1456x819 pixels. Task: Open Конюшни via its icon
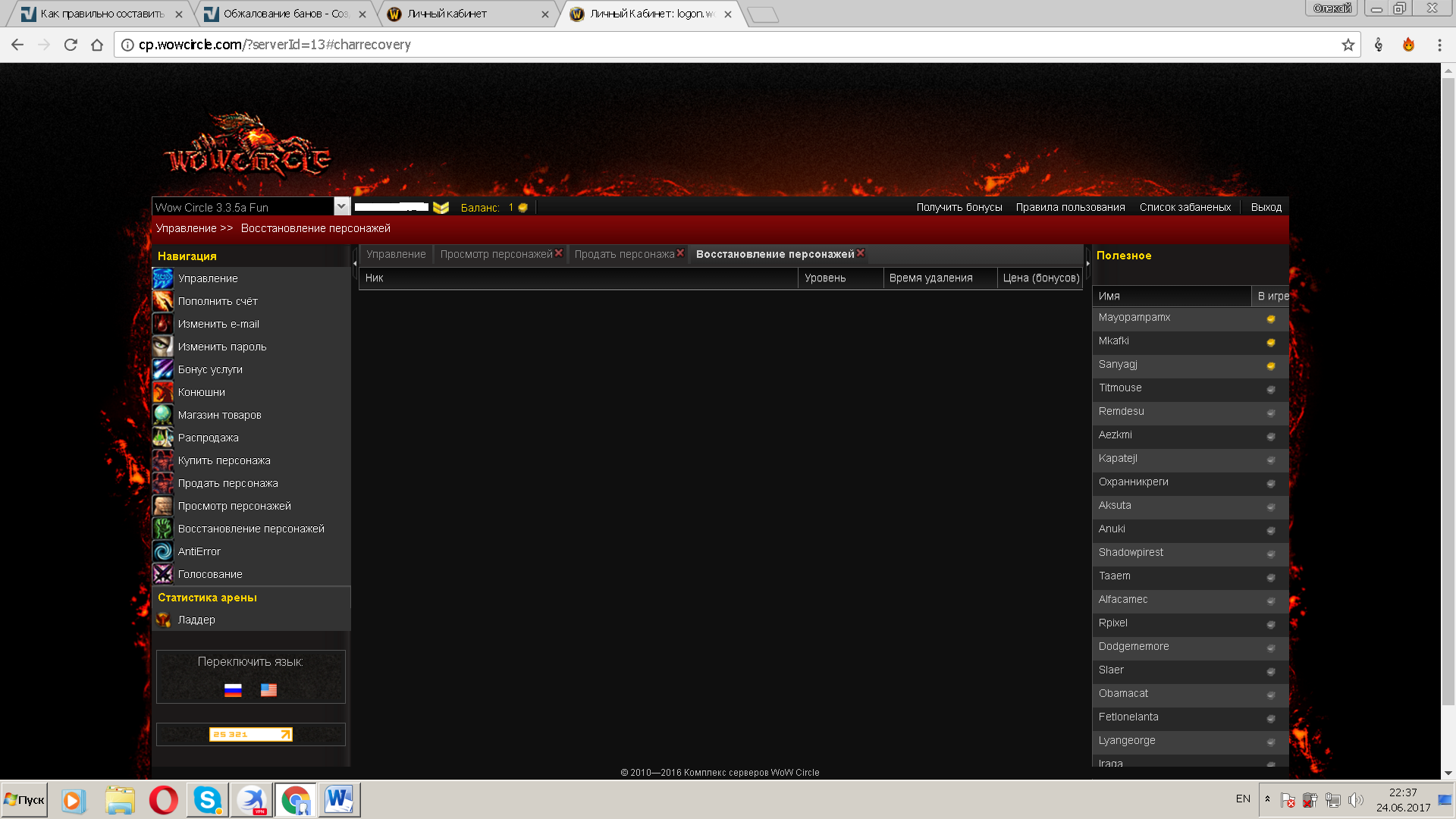[162, 392]
